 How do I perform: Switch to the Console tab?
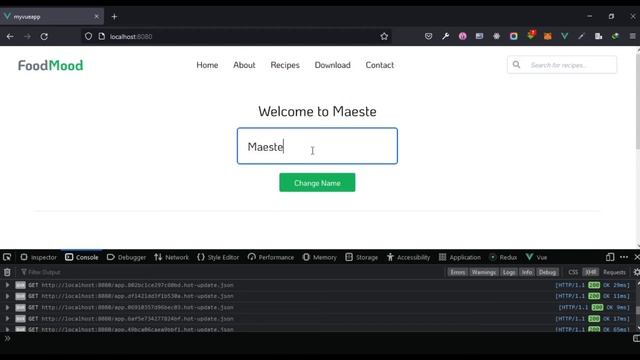click(x=82, y=257)
